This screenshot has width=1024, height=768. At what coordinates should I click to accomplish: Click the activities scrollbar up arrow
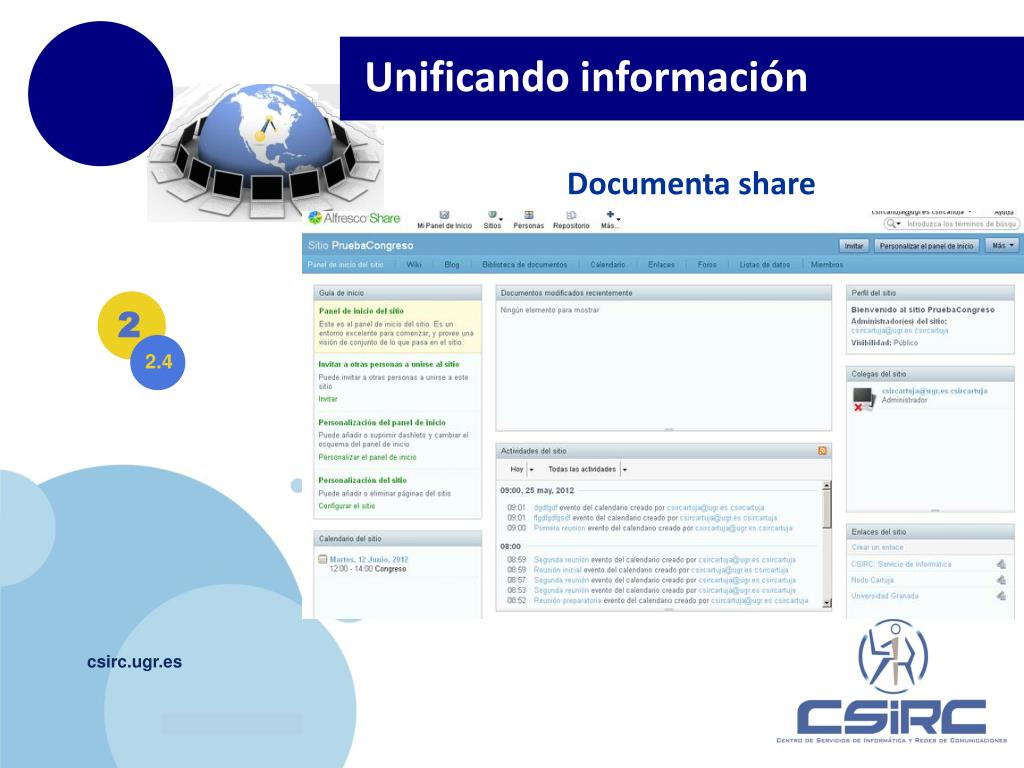827,486
